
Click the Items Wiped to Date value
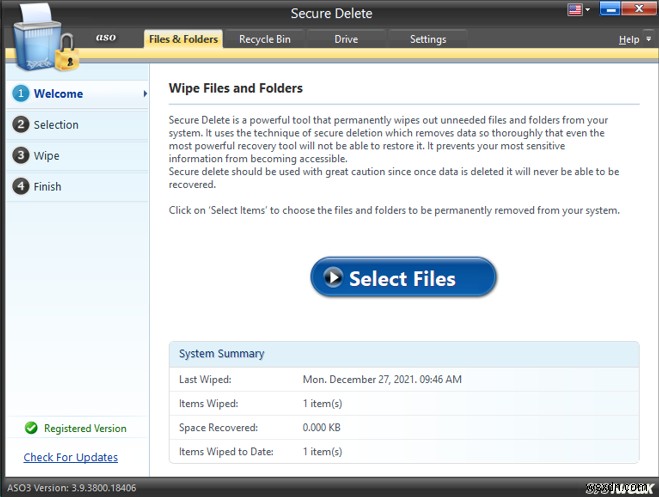pyautogui.click(x=322, y=452)
